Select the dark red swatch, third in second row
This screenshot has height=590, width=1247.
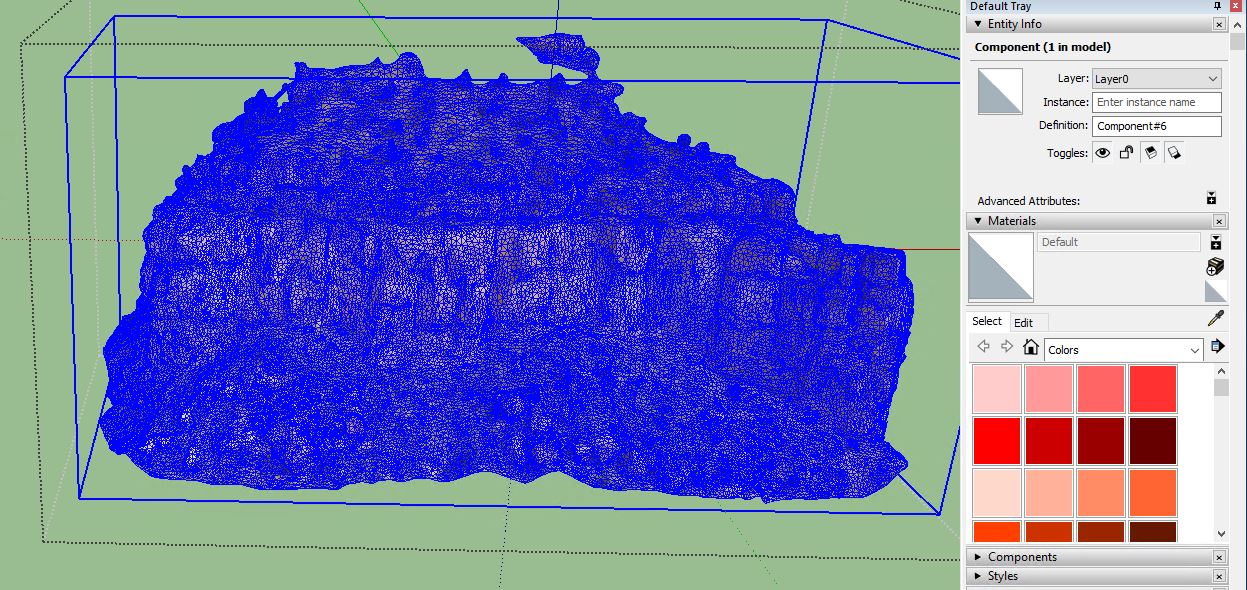point(1100,441)
